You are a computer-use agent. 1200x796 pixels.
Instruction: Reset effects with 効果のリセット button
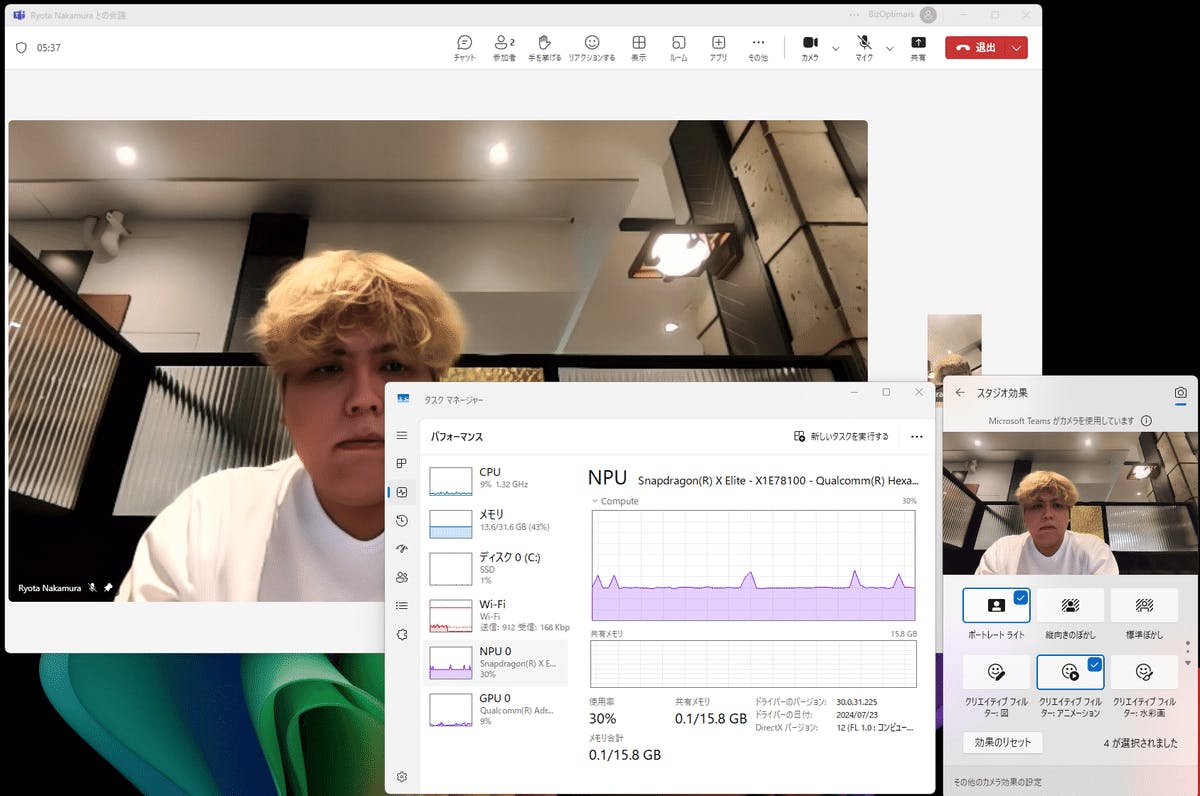pyautogui.click(x=1003, y=743)
